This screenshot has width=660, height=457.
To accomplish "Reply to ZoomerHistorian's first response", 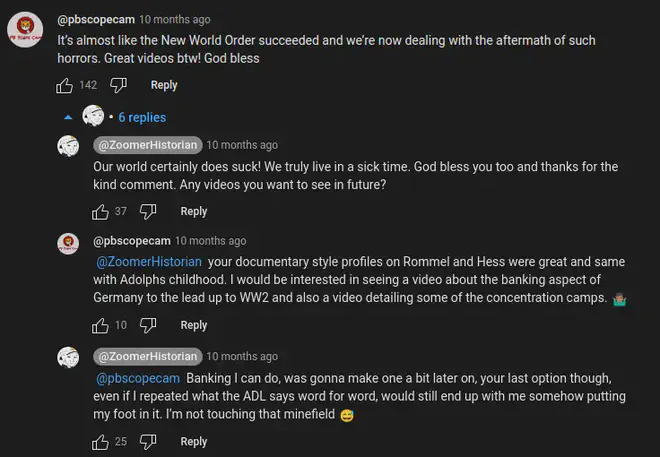I will 194,212.
